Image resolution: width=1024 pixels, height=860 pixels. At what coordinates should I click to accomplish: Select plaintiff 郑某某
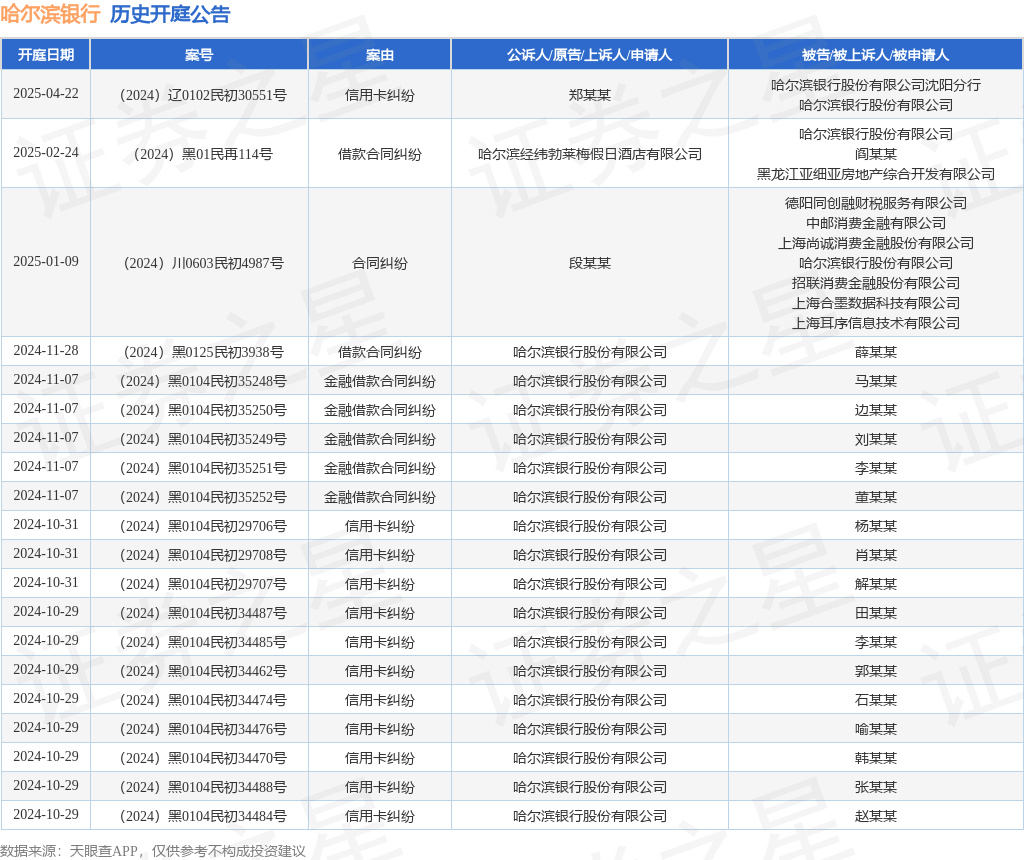pos(590,95)
